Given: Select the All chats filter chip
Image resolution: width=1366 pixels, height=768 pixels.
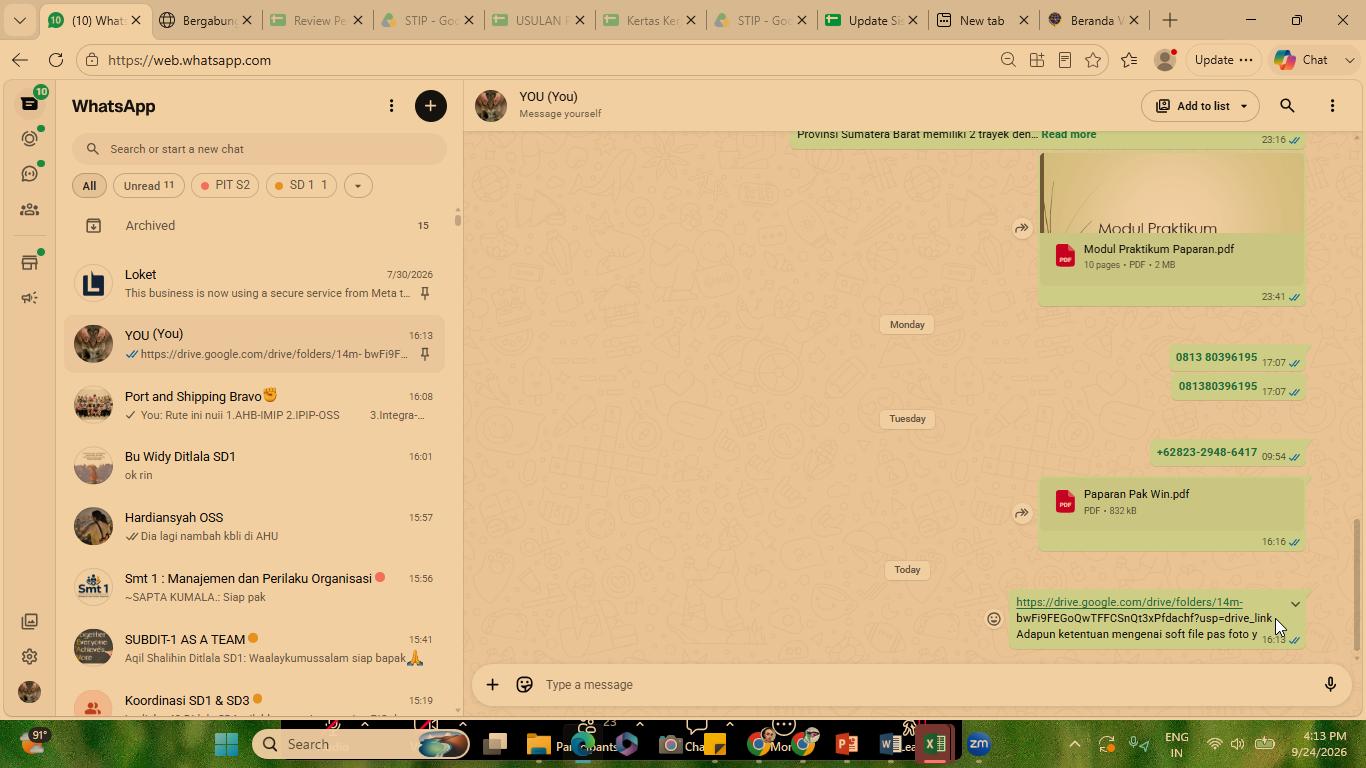Looking at the screenshot, I should (x=89, y=185).
